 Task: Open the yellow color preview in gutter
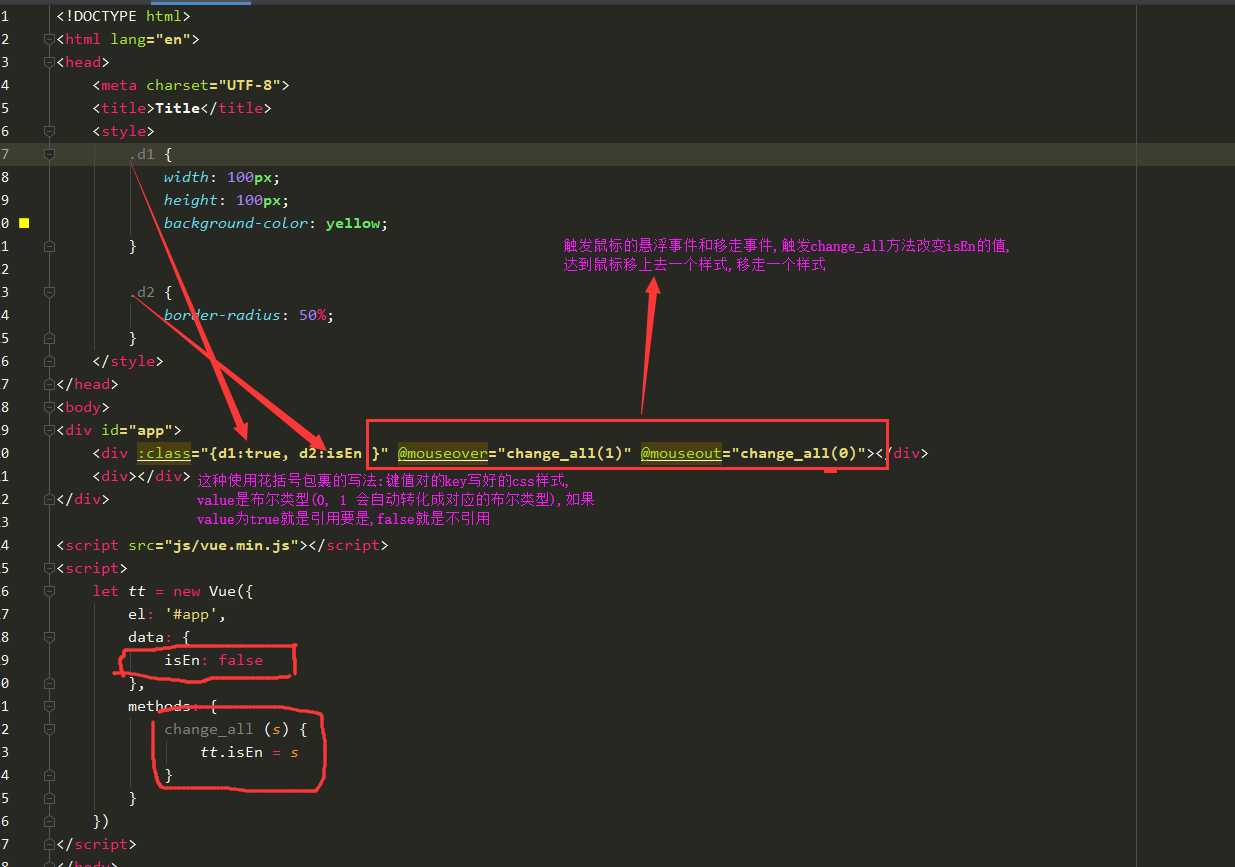click(x=24, y=223)
